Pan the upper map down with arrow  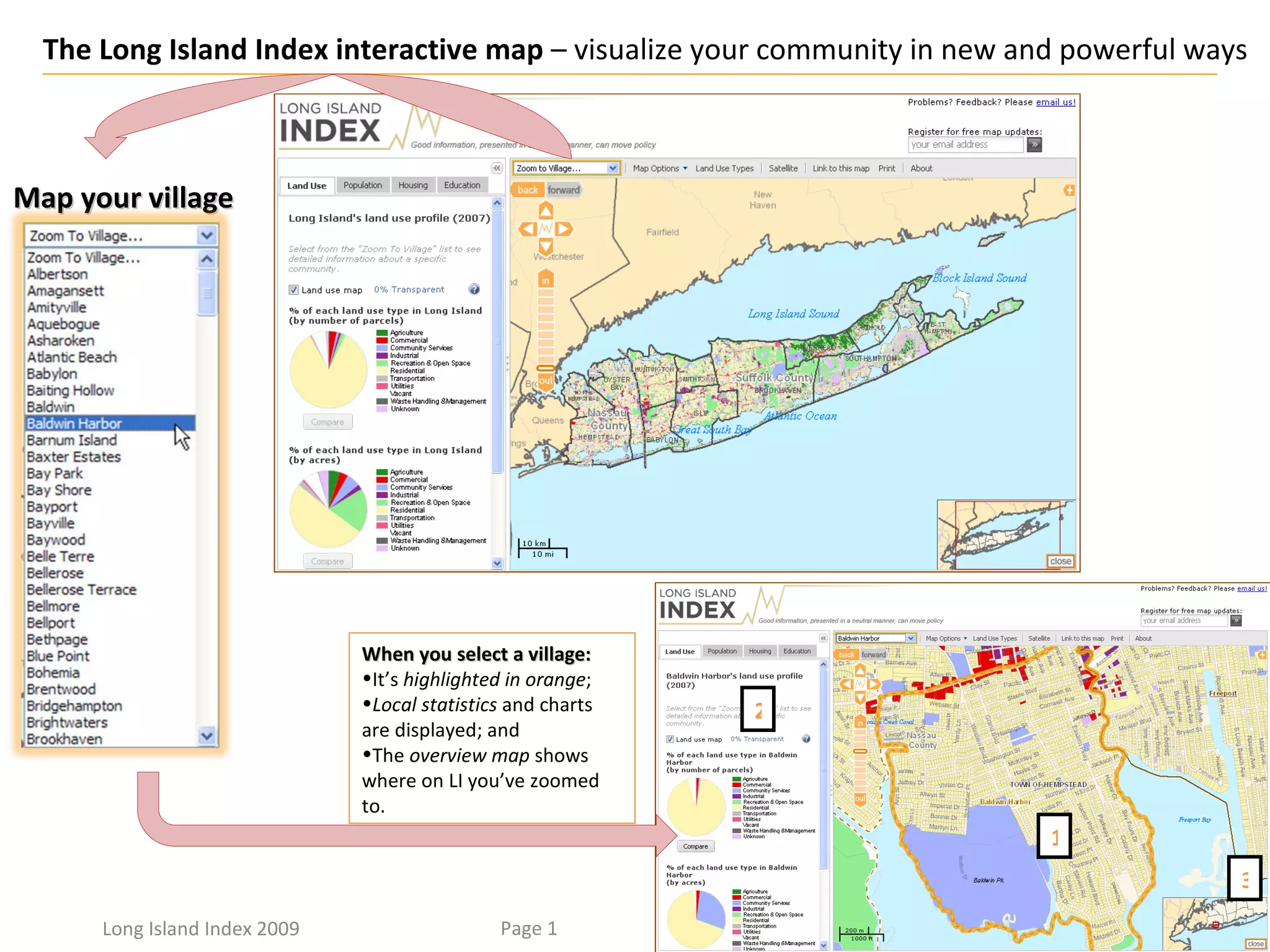click(546, 247)
